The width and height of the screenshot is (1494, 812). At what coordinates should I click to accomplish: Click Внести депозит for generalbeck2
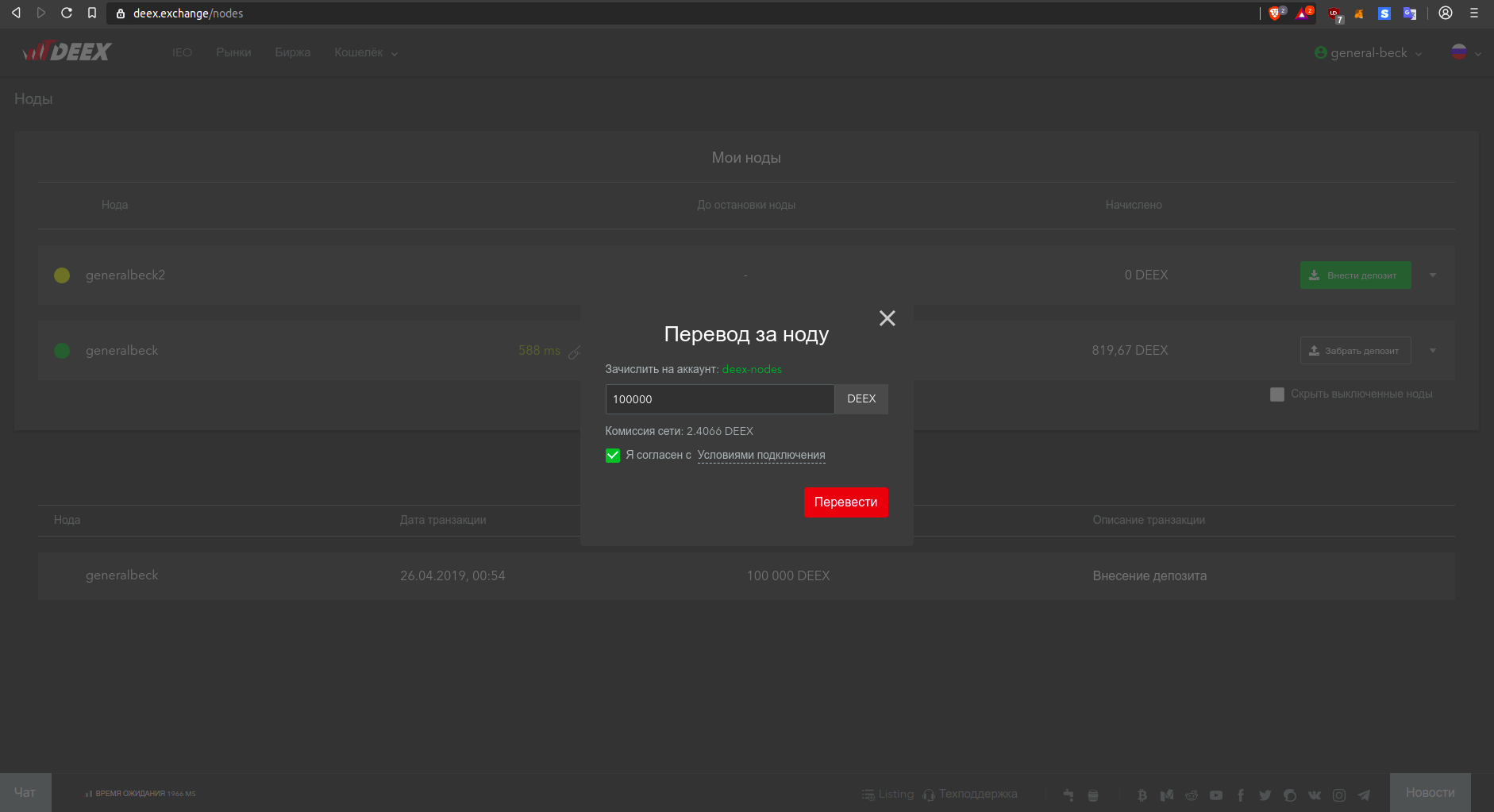pos(1356,275)
